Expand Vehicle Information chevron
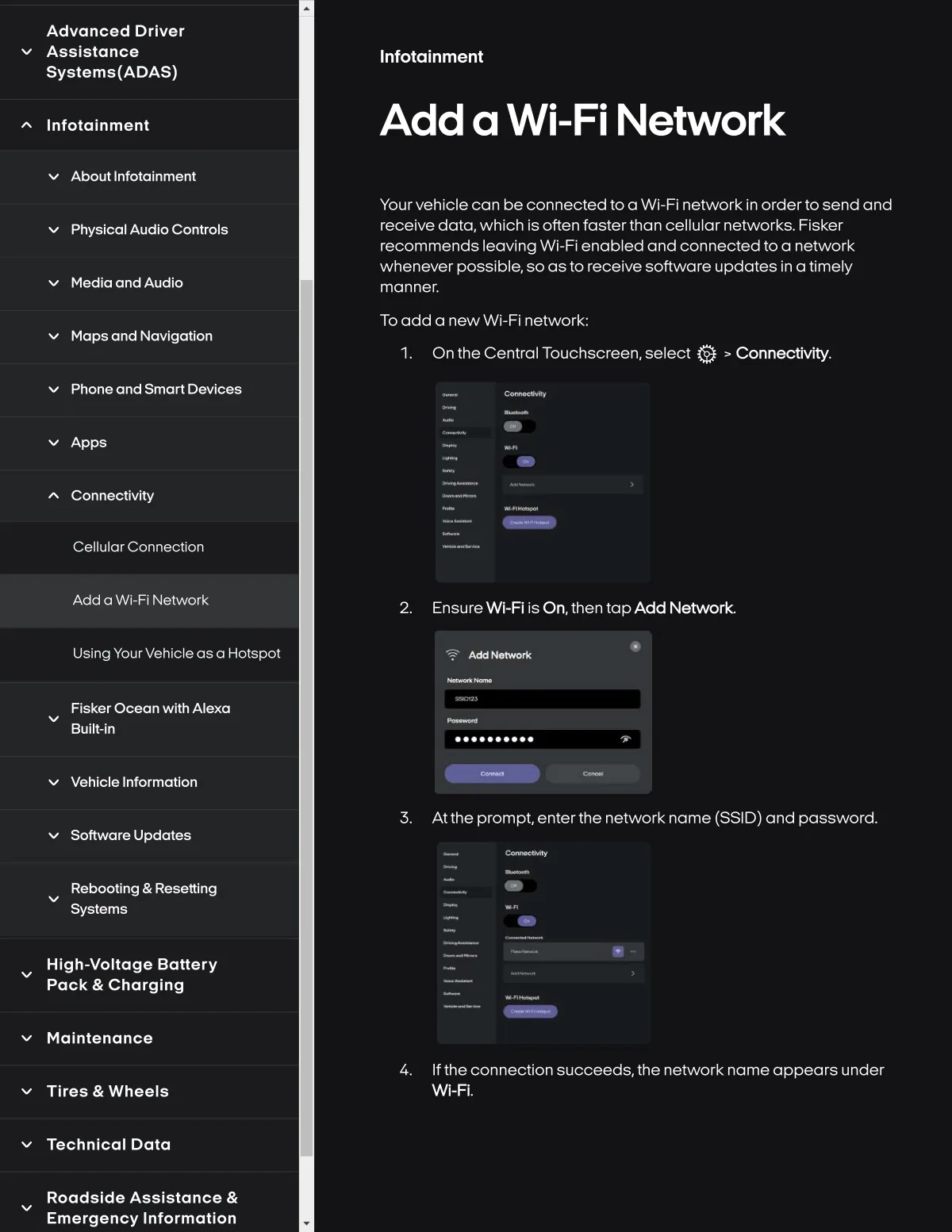 tap(54, 782)
